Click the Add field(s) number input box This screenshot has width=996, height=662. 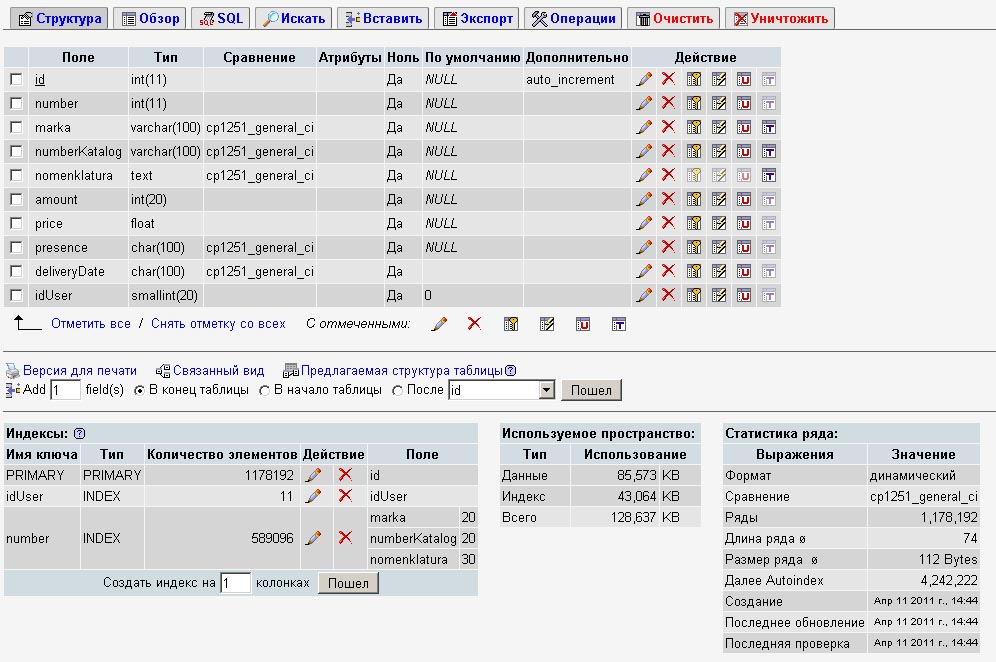pos(65,390)
